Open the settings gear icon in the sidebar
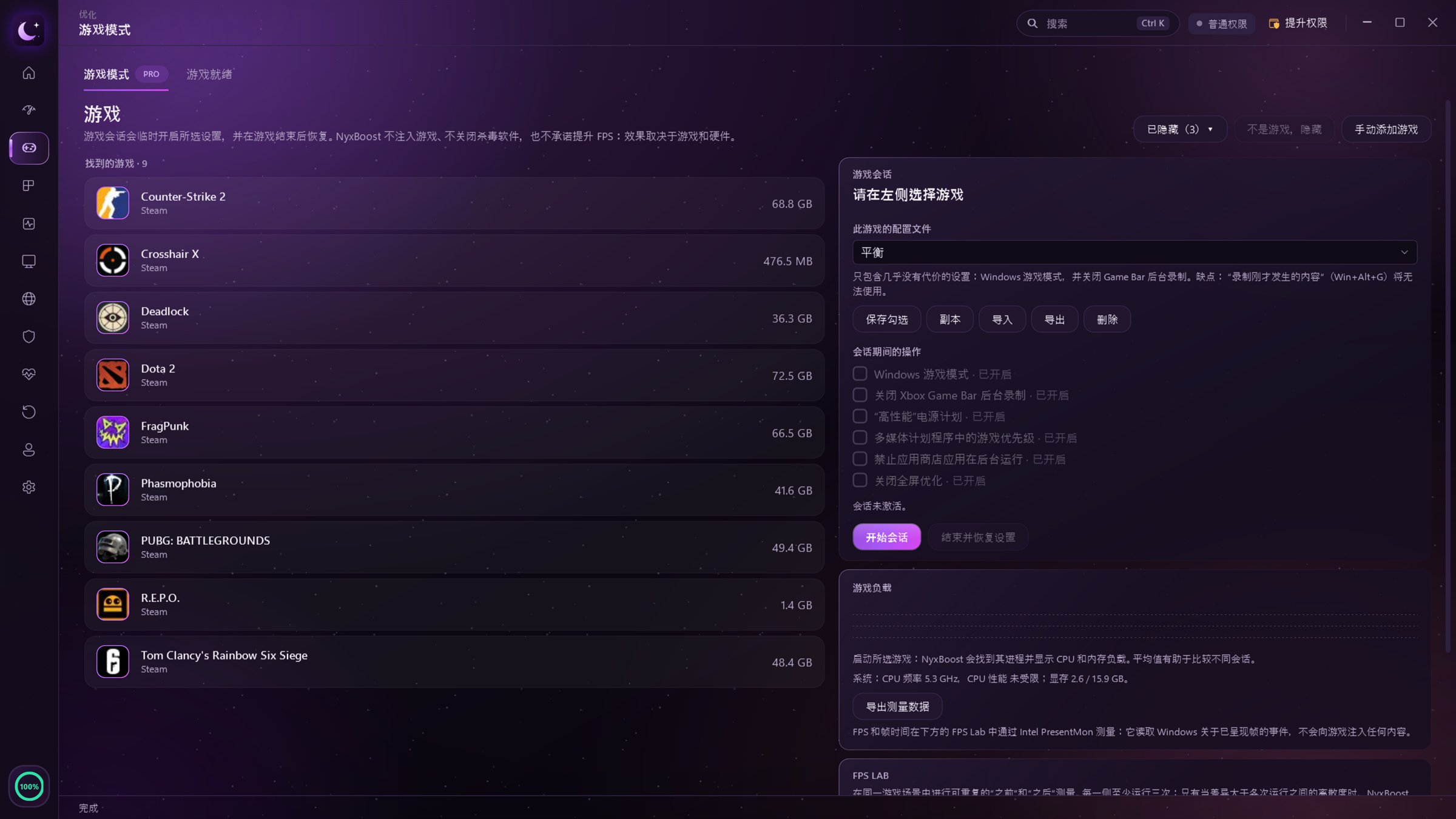1456x819 pixels. tap(29, 487)
